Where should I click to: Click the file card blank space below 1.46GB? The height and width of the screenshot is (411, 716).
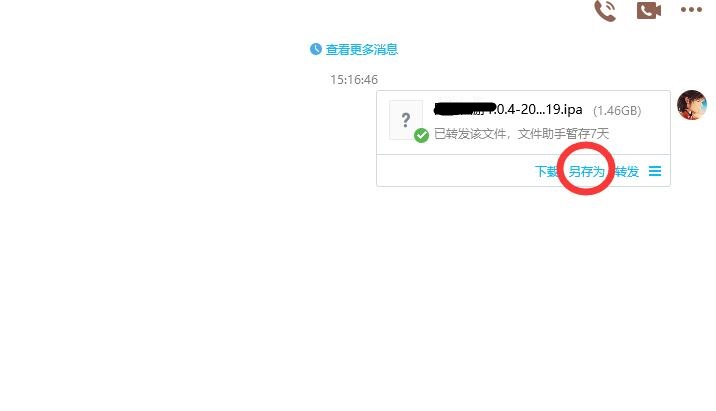639,135
